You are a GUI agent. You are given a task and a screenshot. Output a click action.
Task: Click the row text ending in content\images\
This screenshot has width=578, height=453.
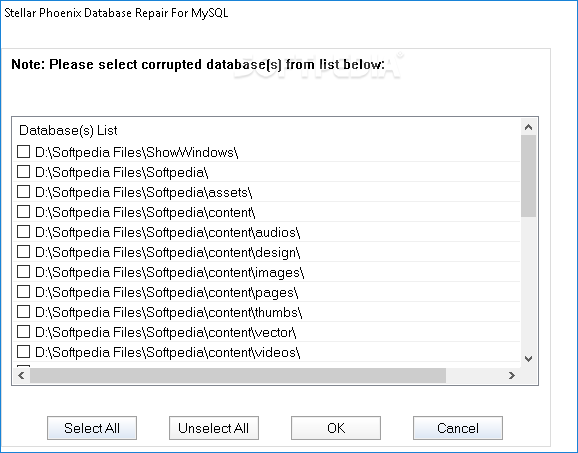coord(170,272)
